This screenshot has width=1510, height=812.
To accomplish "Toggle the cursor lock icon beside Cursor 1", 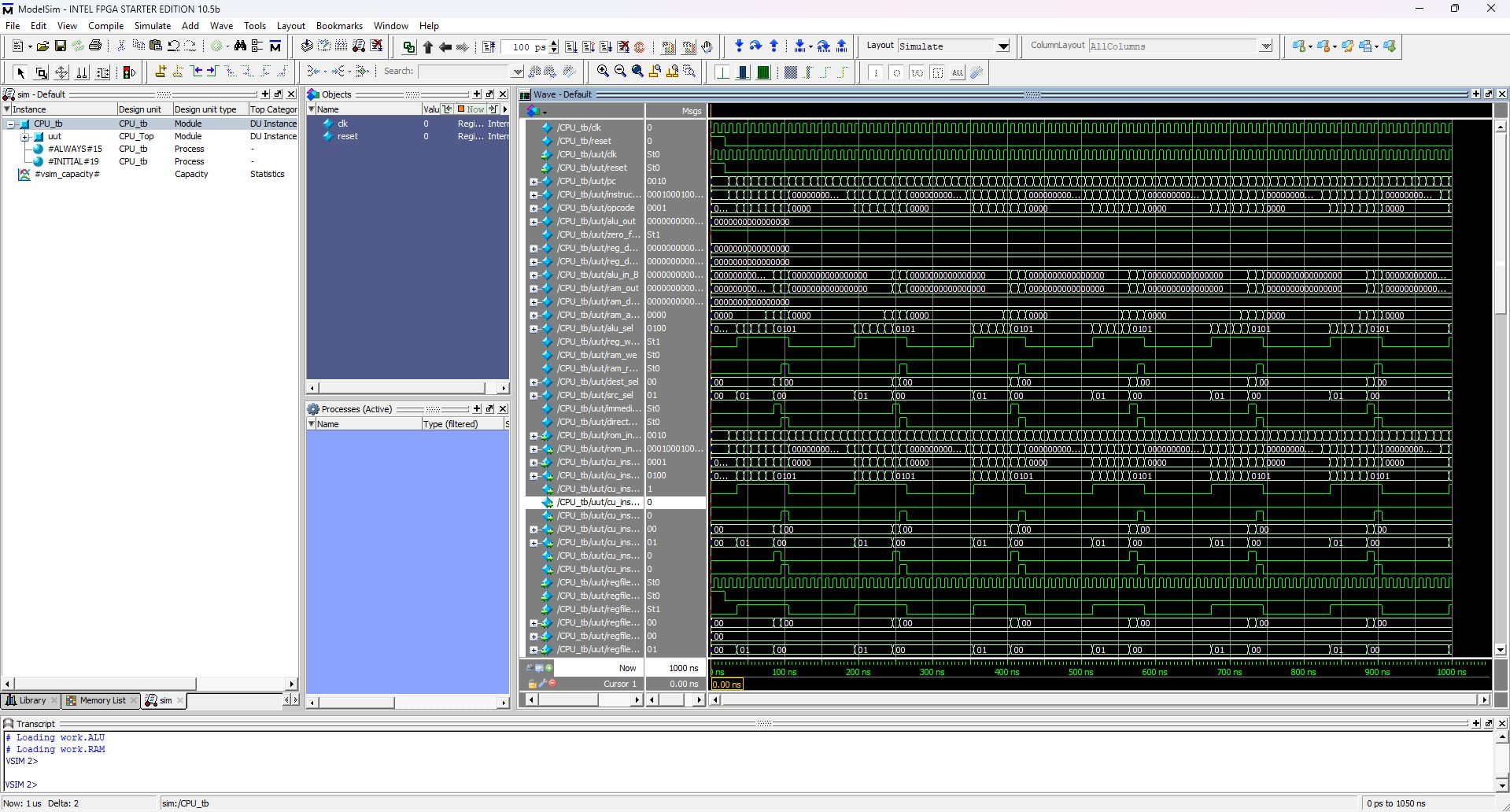I will click(x=532, y=683).
